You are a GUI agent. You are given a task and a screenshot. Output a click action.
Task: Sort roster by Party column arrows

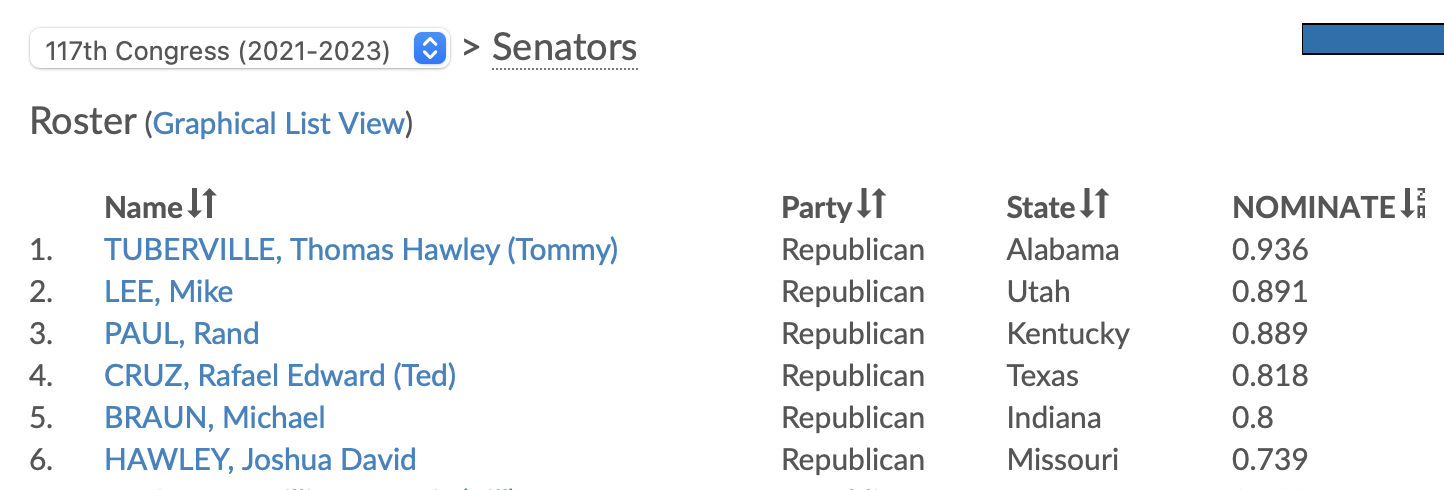(x=872, y=205)
